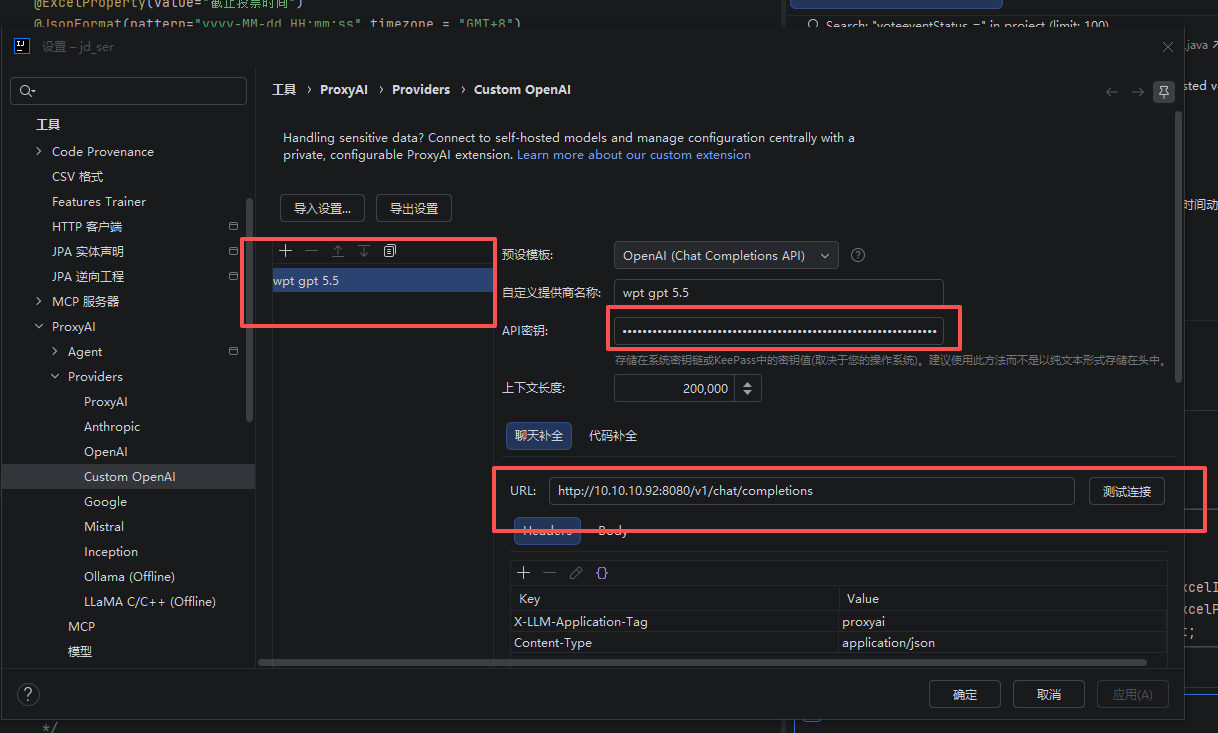
Task: Click the 上下文长度 value field
Action: 674,388
